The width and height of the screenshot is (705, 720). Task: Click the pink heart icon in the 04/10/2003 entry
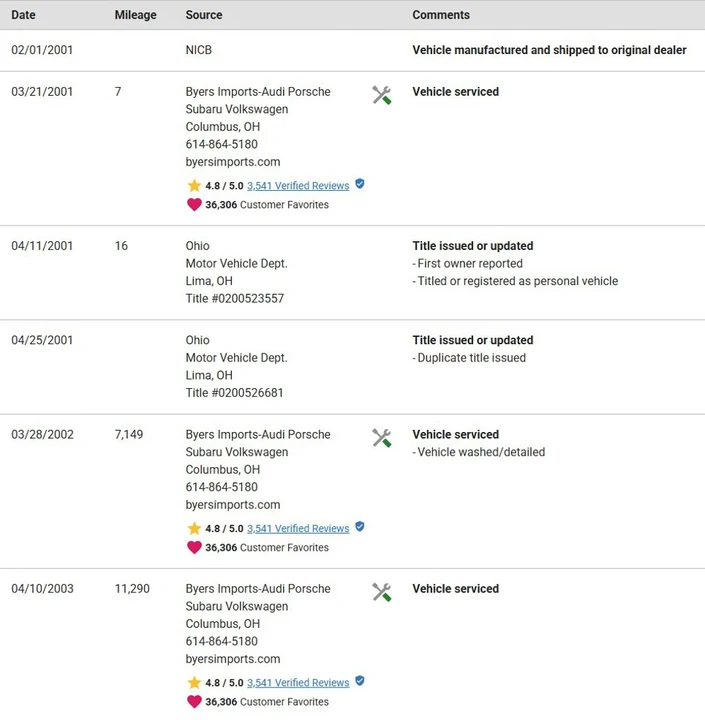pos(194,701)
